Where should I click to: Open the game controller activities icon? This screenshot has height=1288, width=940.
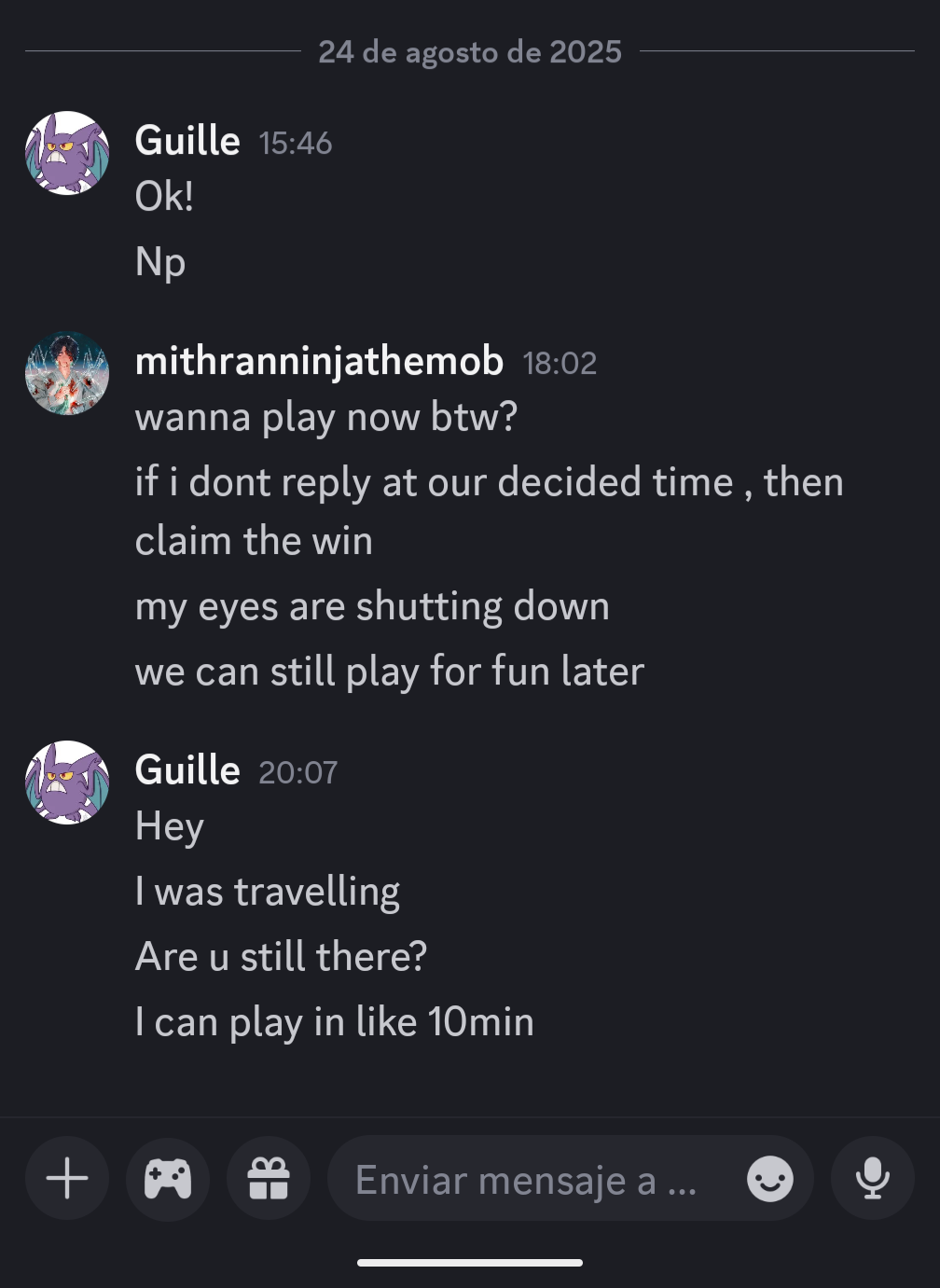[x=168, y=1179]
